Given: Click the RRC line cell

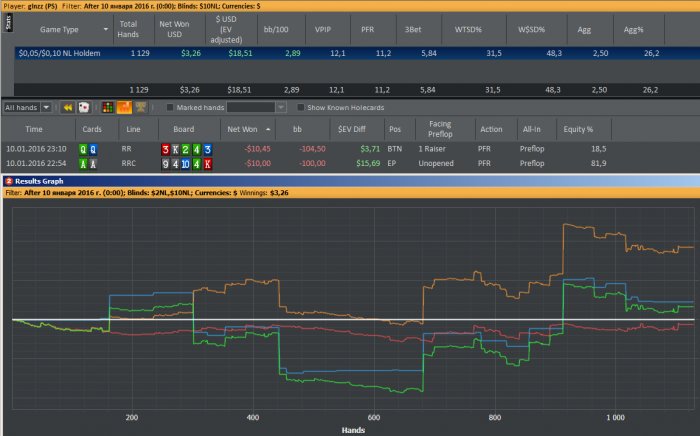Looking at the screenshot, I should (129, 163).
